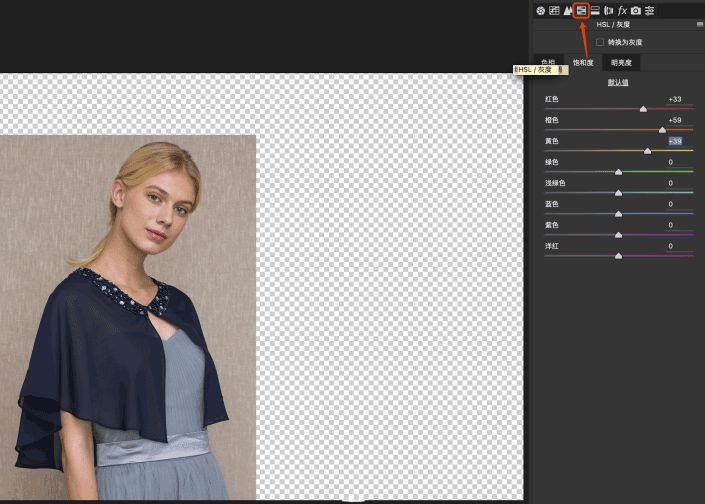Click the 默认值 link

click(618, 82)
